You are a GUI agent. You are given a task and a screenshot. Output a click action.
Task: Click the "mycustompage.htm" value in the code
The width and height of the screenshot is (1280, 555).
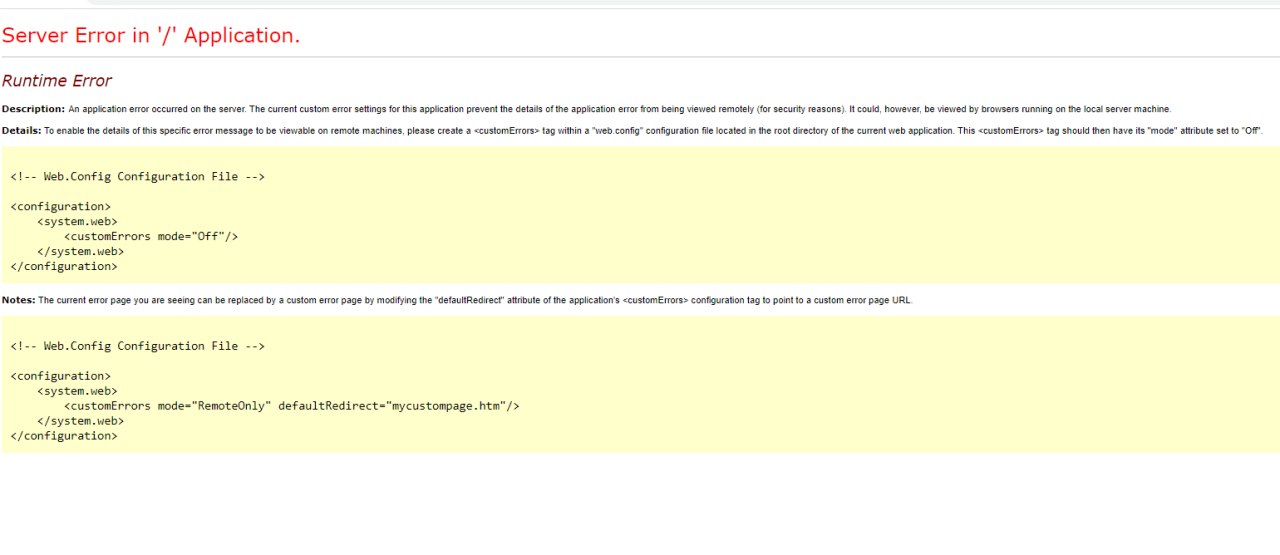[x=445, y=406]
